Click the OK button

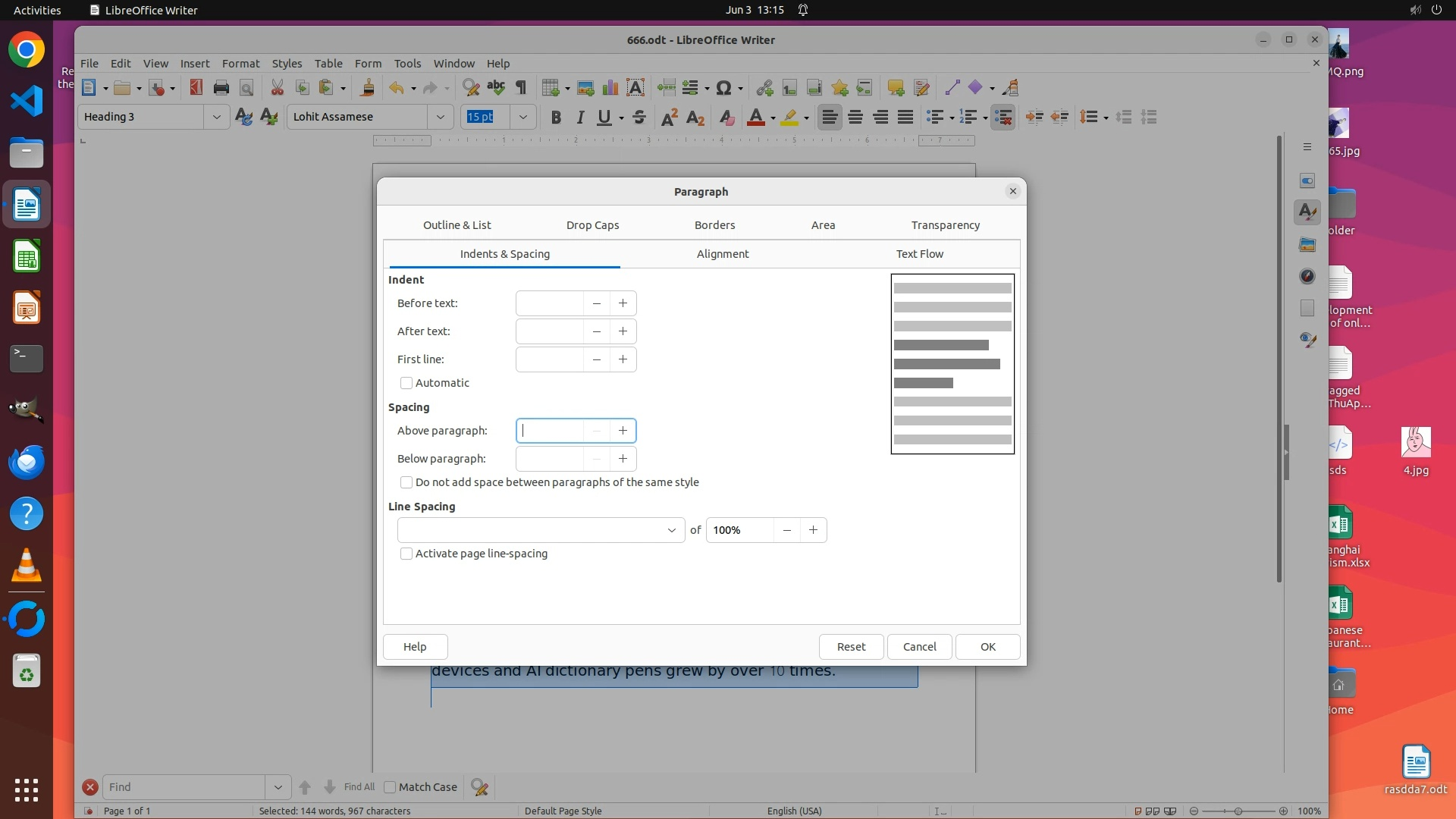click(987, 647)
